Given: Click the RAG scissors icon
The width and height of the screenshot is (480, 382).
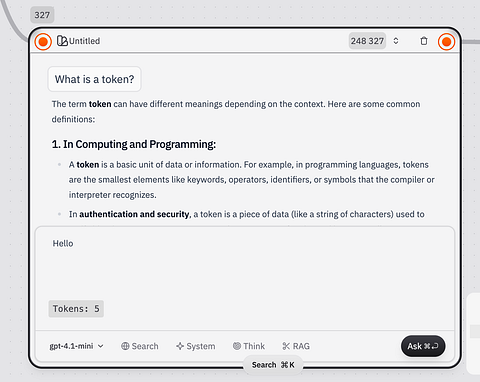Looking at the screenshot, I should (x=286, y=346).
